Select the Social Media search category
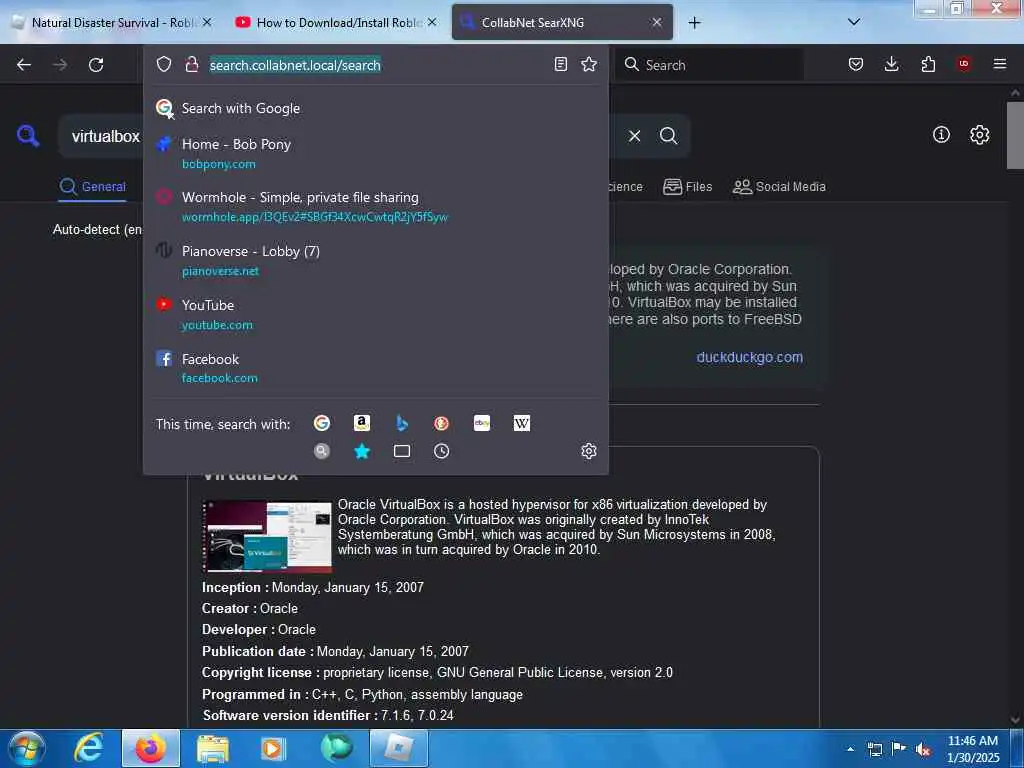This screenshot has height=768, width=1024. pyautogui.click(x=779, y=187)
